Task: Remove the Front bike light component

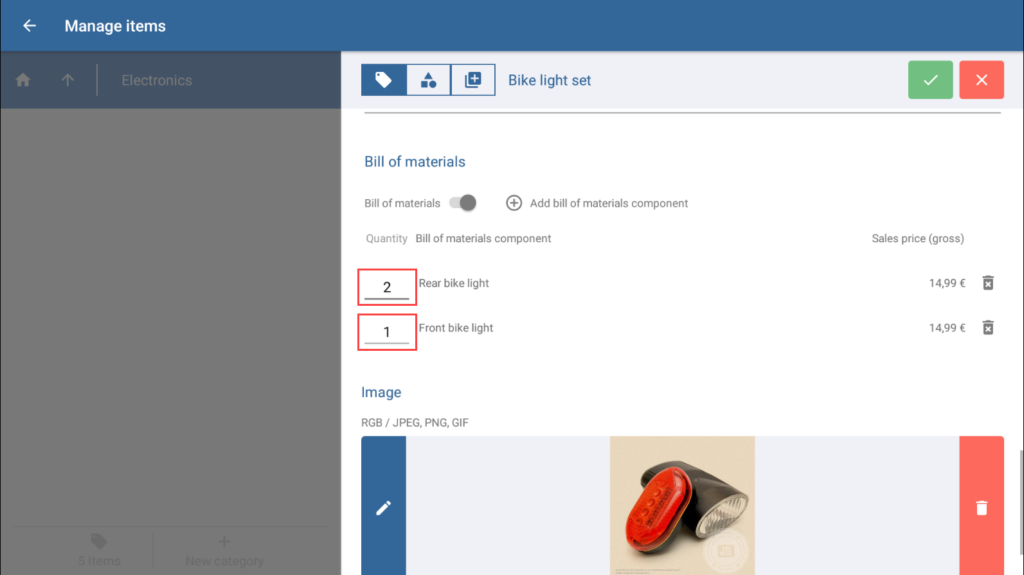Action: pos(987,328)
